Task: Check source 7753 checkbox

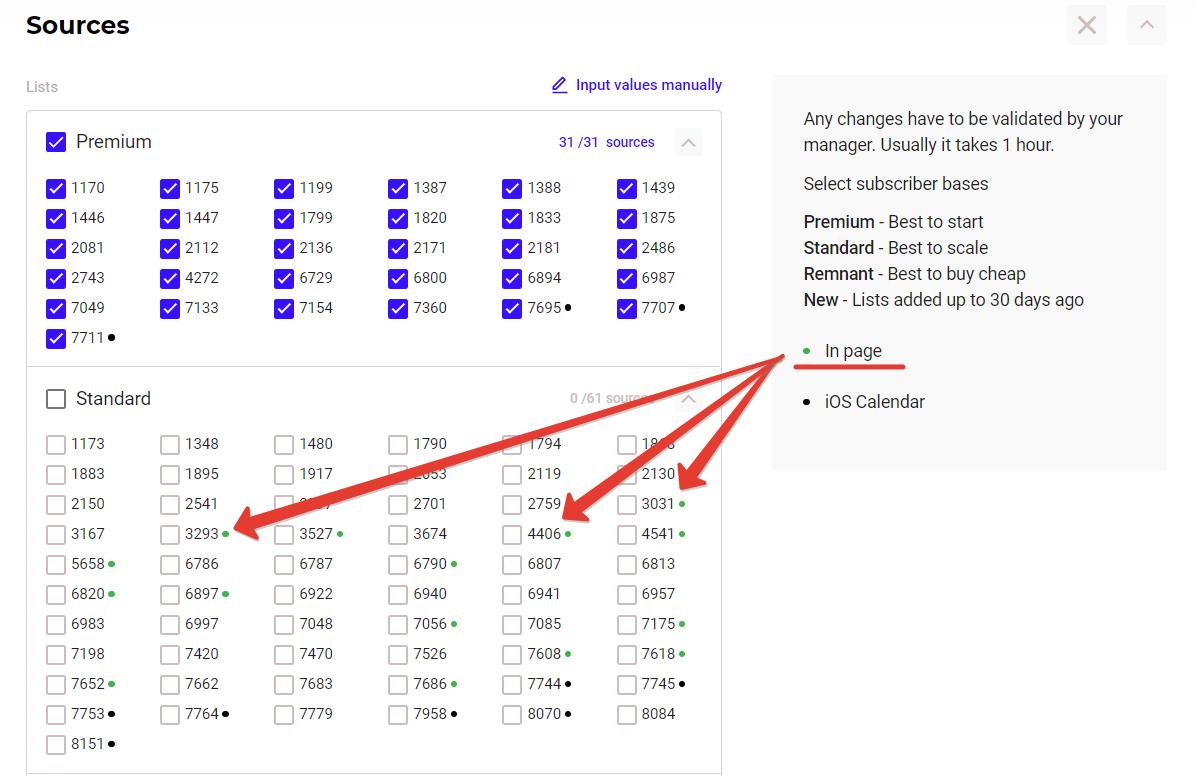Action: coord(56,715)
